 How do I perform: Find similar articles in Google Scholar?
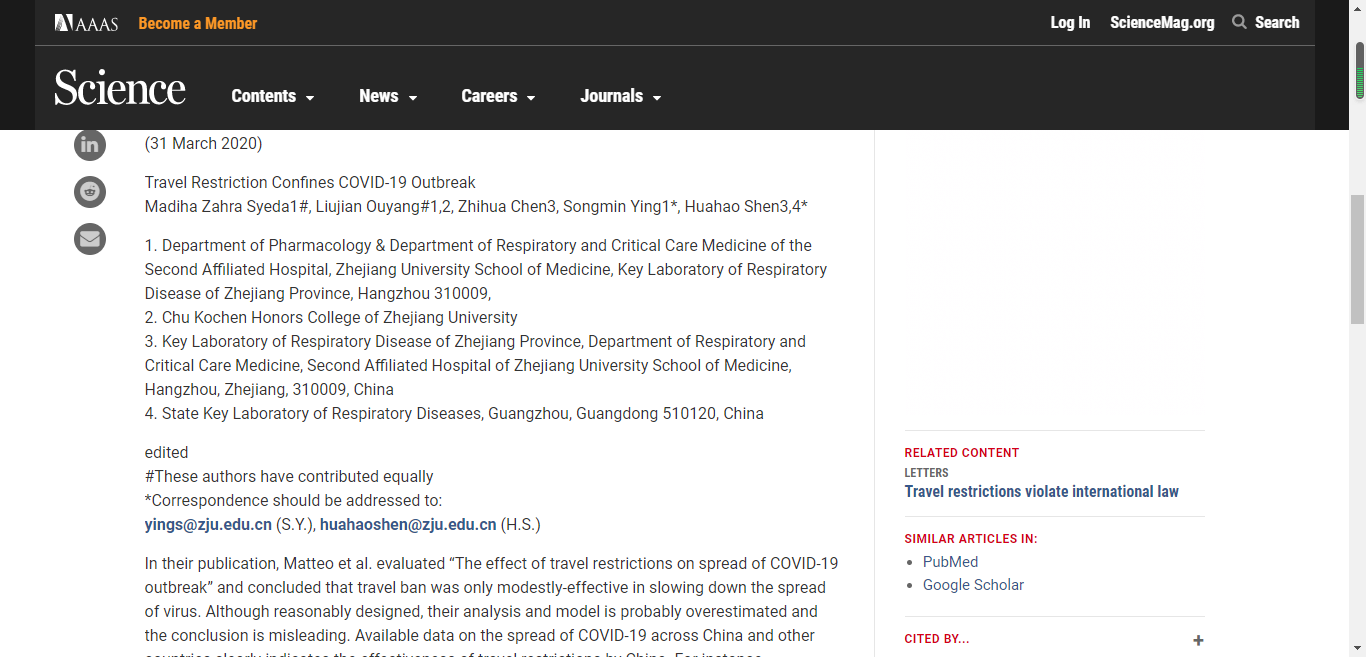[973, 585]
